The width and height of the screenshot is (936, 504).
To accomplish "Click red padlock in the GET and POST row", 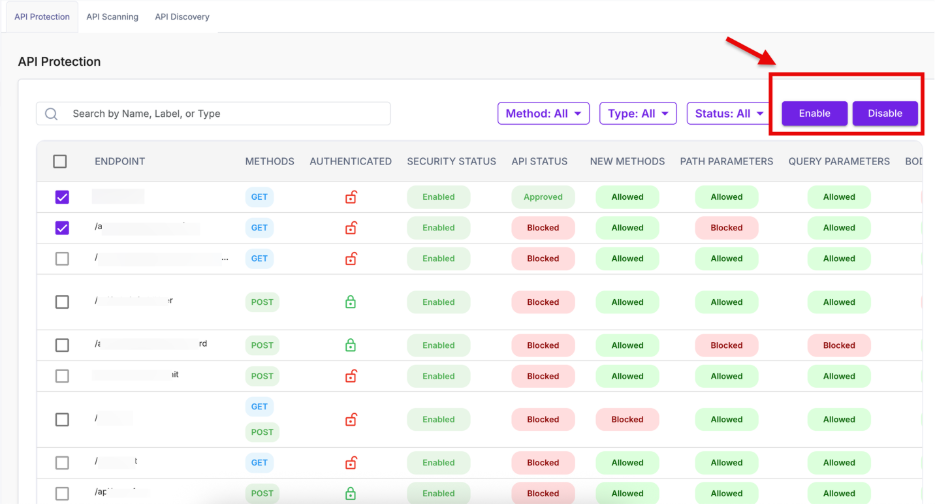I will point(351,419).
